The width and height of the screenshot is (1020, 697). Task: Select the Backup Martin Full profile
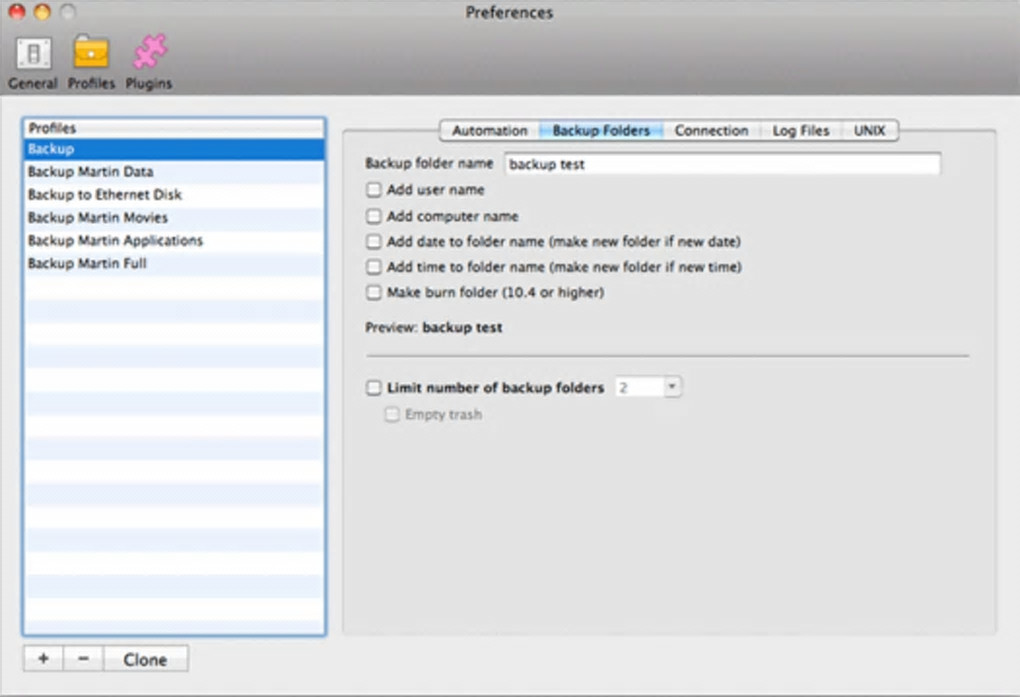174,264
